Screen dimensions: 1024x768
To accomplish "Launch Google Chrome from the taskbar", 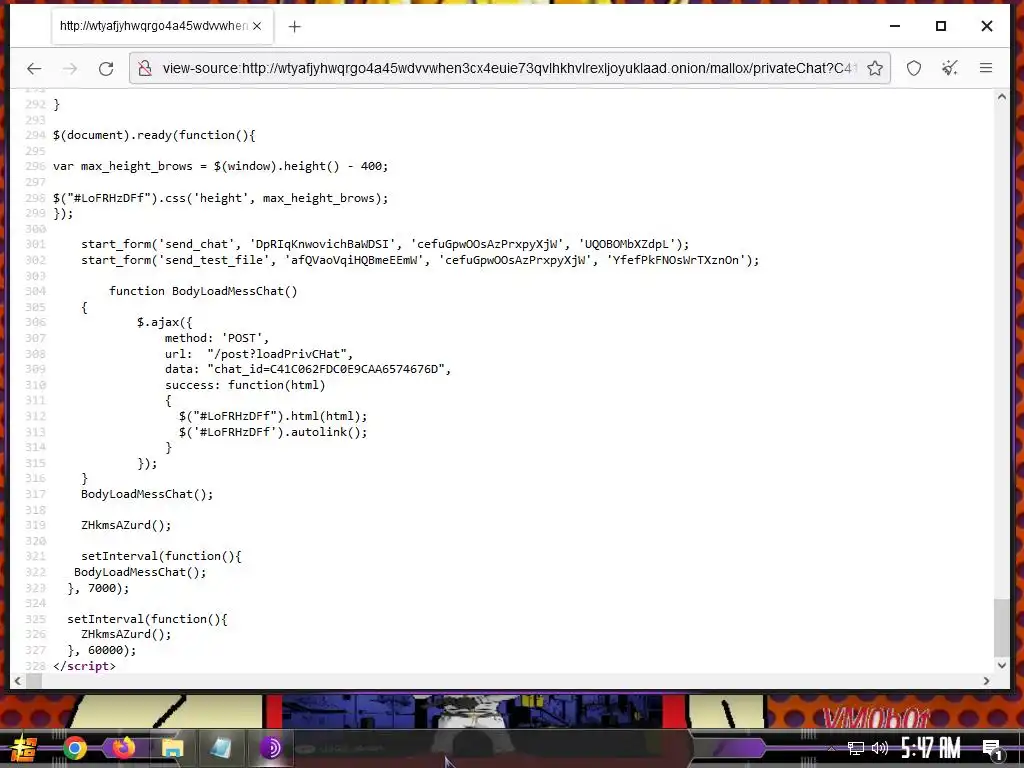I will [x=74, y=748].
